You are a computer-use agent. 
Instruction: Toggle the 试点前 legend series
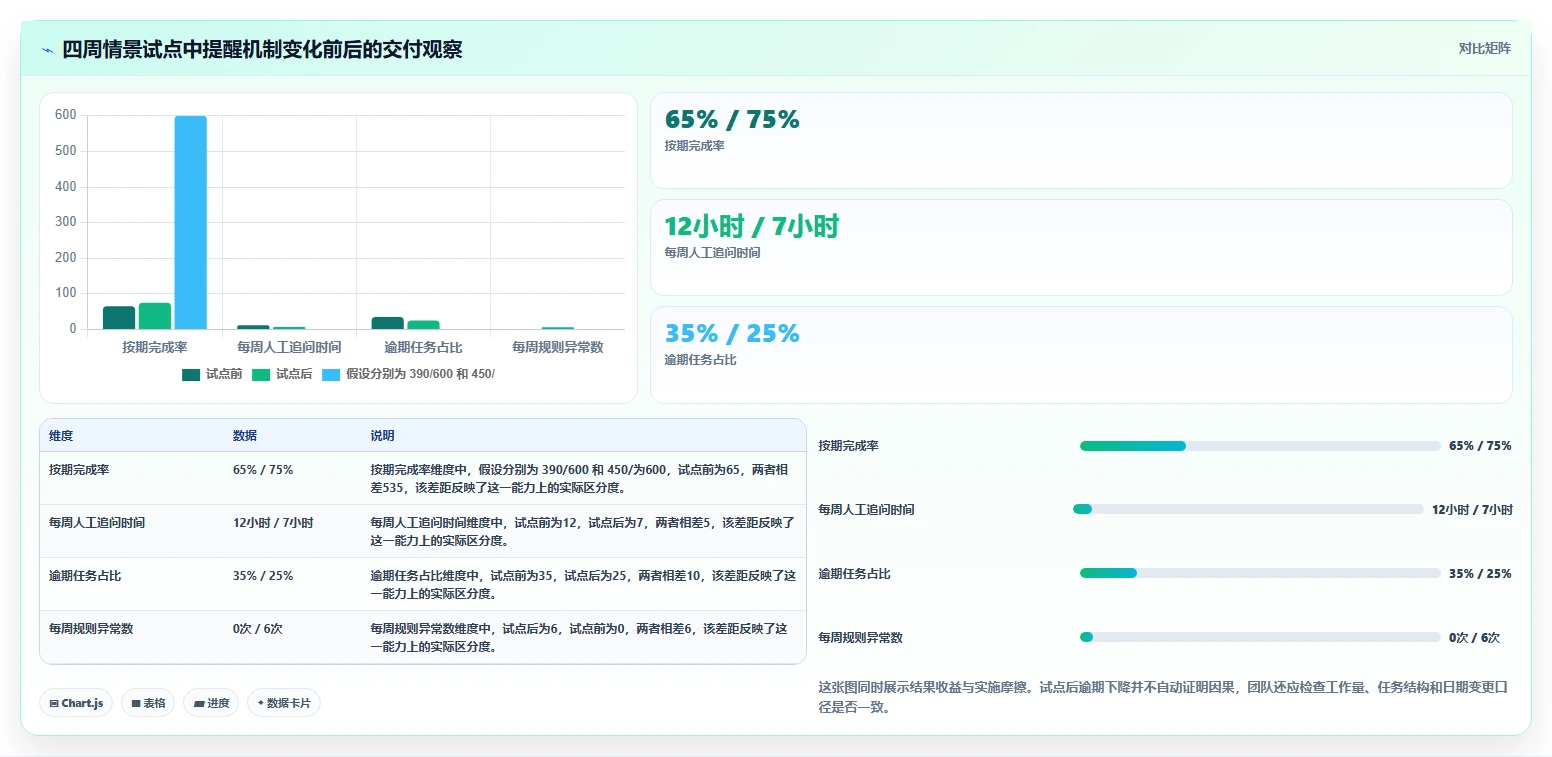point(212,374)
